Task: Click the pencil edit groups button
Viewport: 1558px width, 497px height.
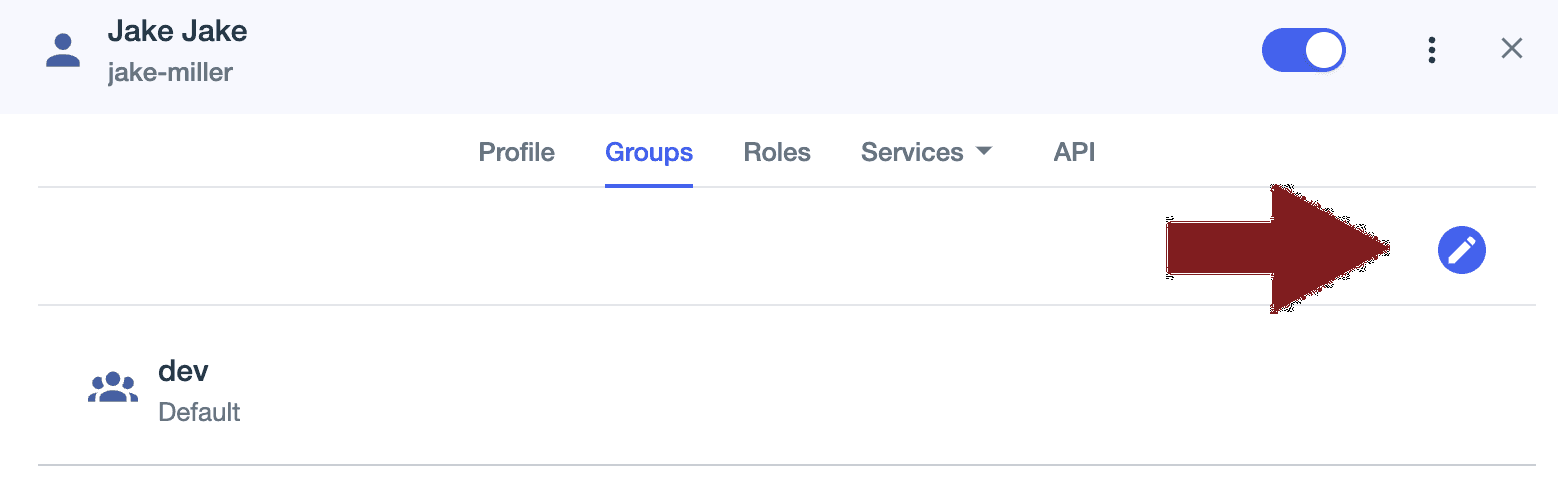Action: pos(1461,250)
